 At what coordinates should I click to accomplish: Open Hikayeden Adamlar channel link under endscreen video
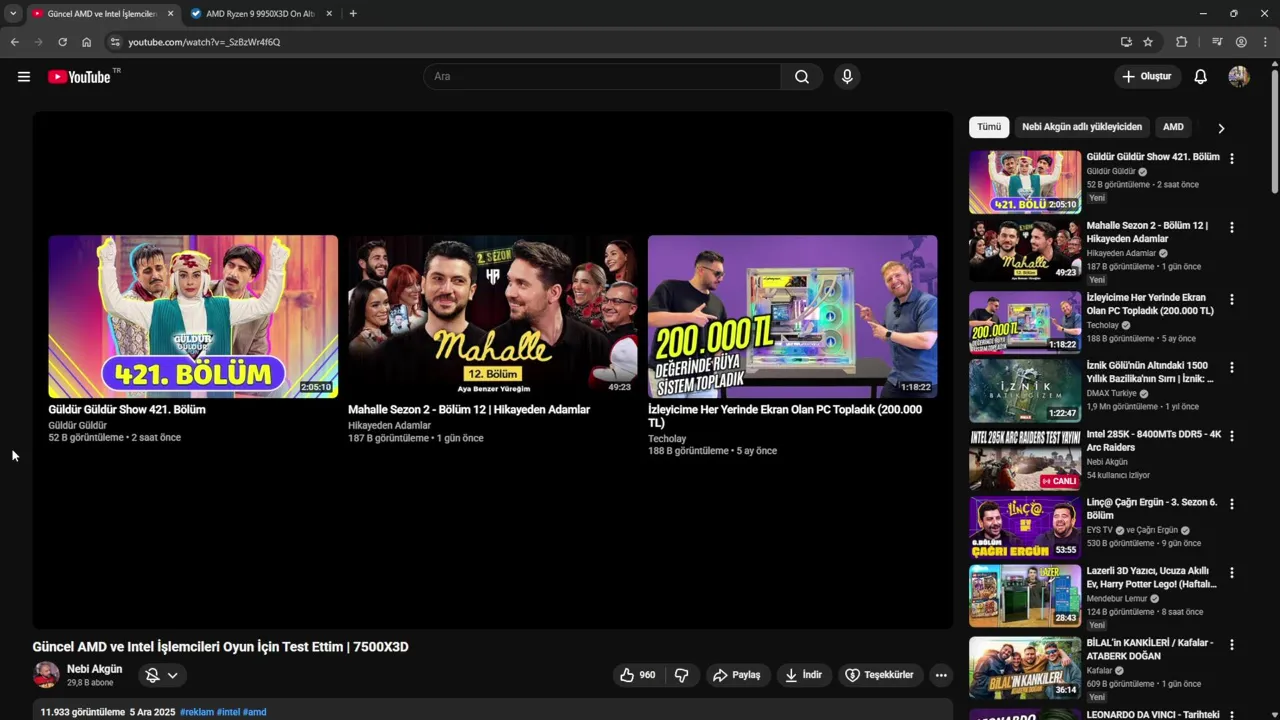[x=389, y=425]
